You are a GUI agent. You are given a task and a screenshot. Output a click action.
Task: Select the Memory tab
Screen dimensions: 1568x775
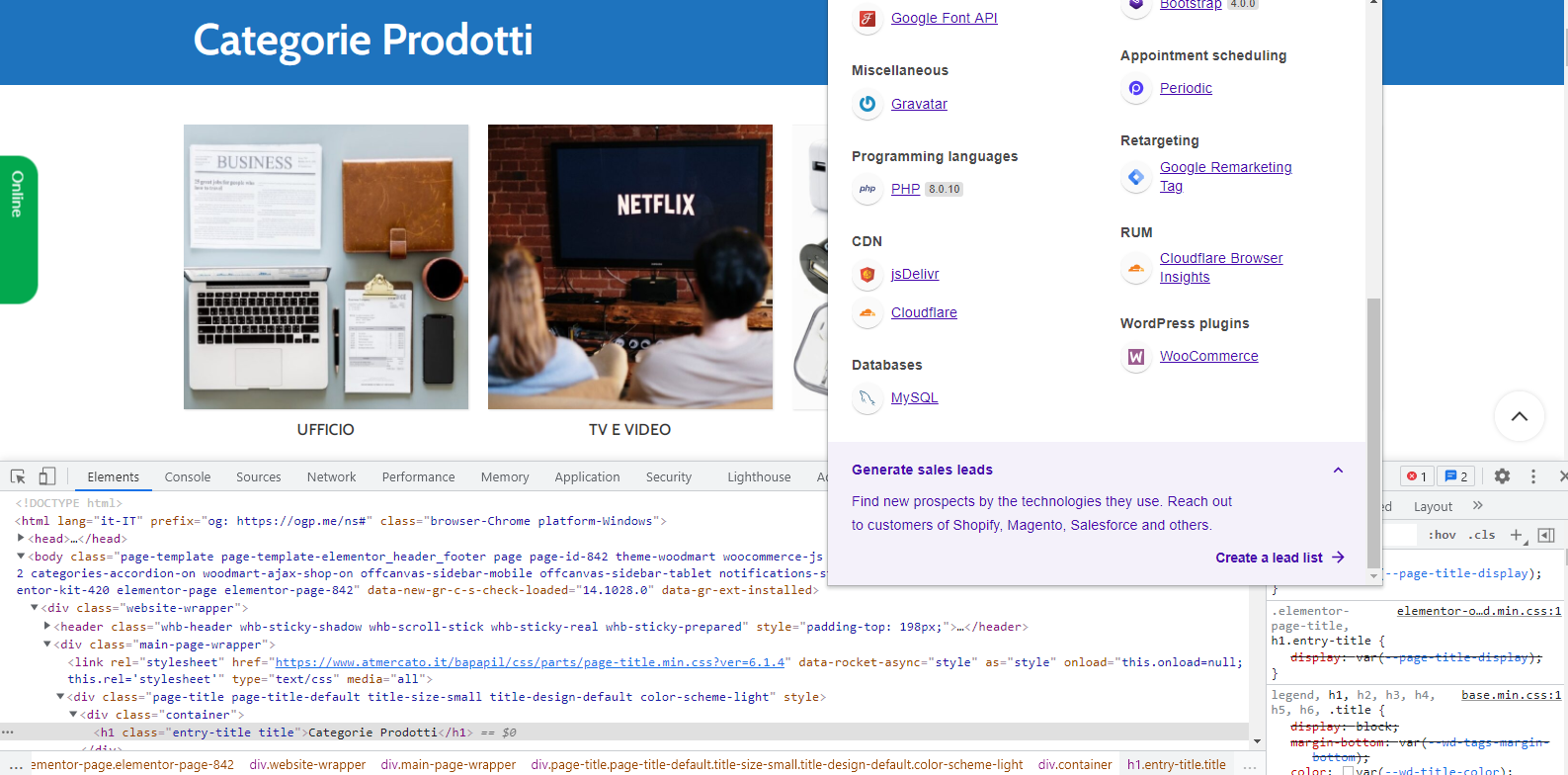click(x=505, y=476)
